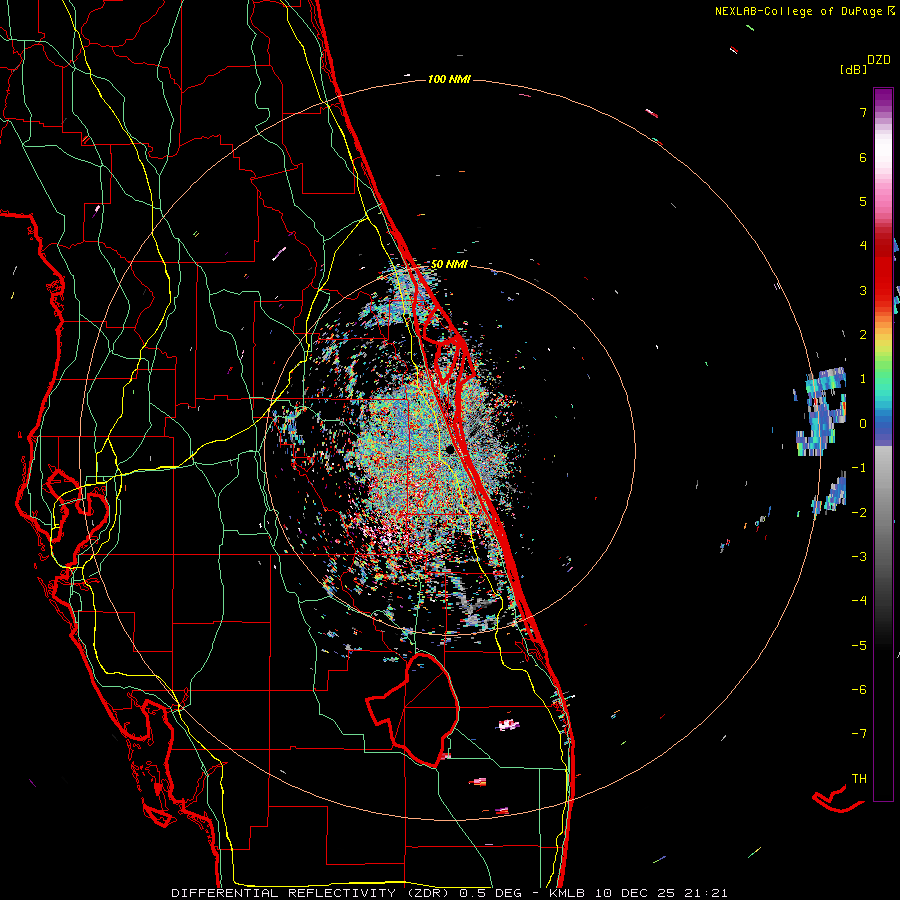The image size is (900, 900).
Task: Click the '-6' tick label on color scale
Action: [859, 690]
